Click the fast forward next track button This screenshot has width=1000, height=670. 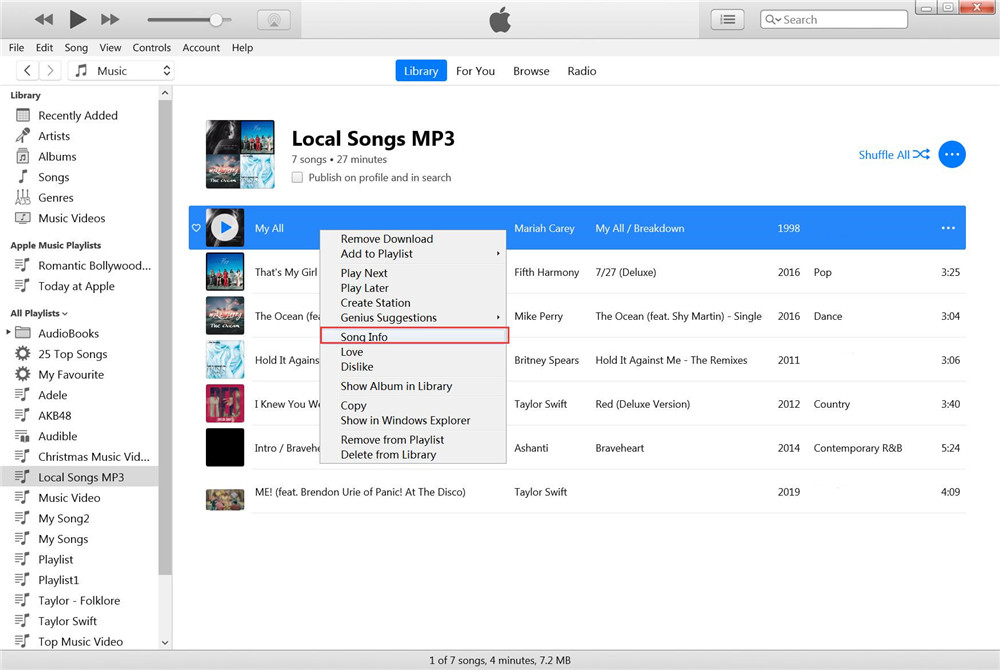pos(110,20)
